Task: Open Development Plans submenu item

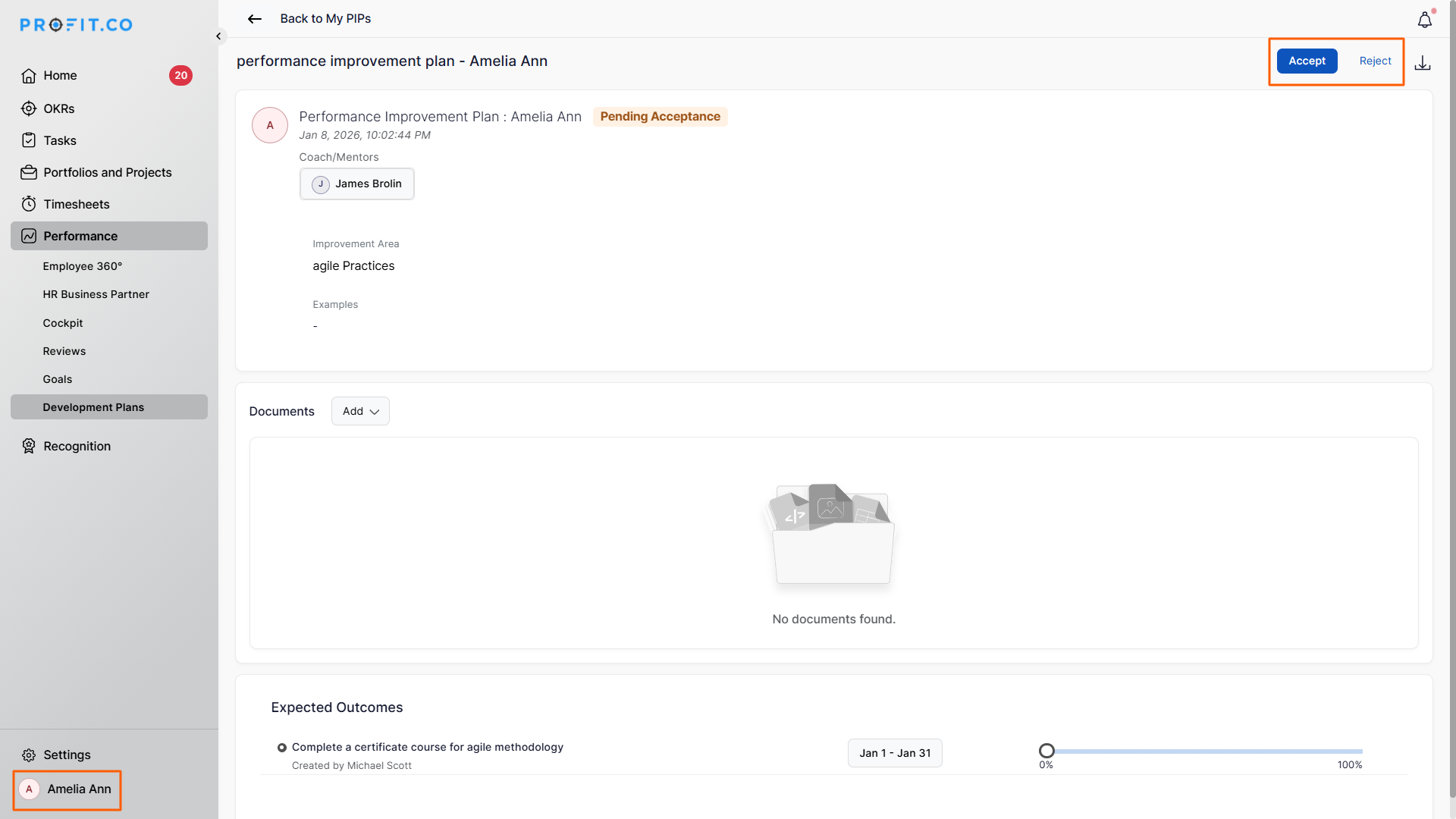Action: 93,407
